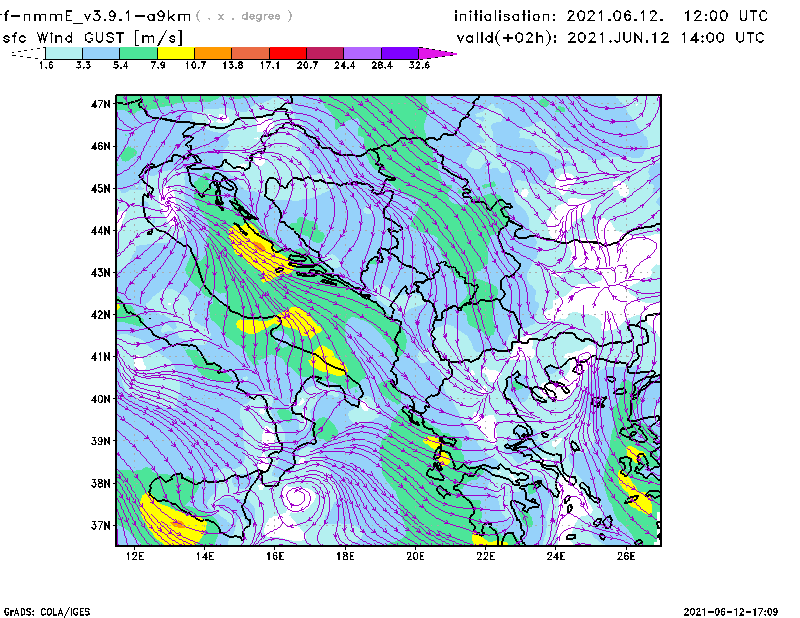800x618 pixels.
Task: Click the "16E" longitude label
Action: click(275, 556)
